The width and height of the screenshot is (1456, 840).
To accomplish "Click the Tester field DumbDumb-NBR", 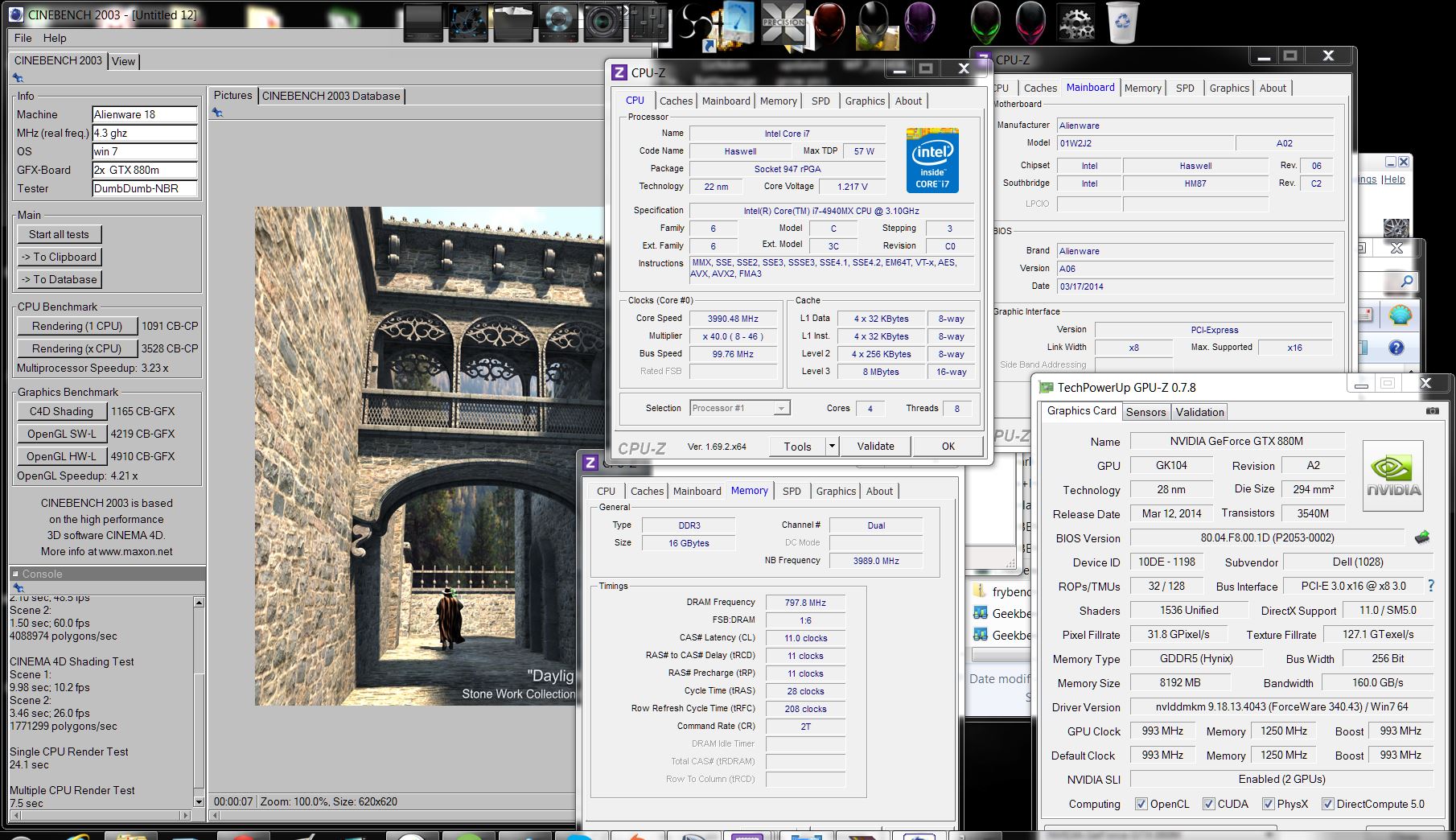I will coord(145,188).
